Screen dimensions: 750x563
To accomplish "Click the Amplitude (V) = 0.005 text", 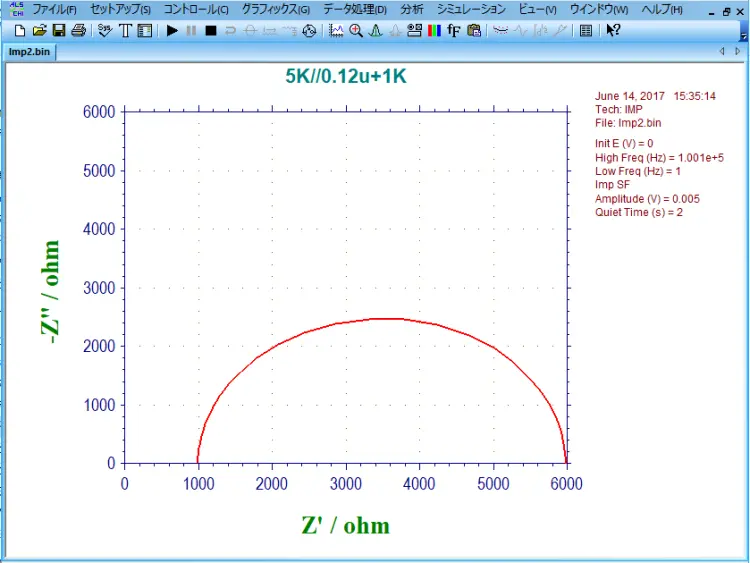I will tap(647, 199).
